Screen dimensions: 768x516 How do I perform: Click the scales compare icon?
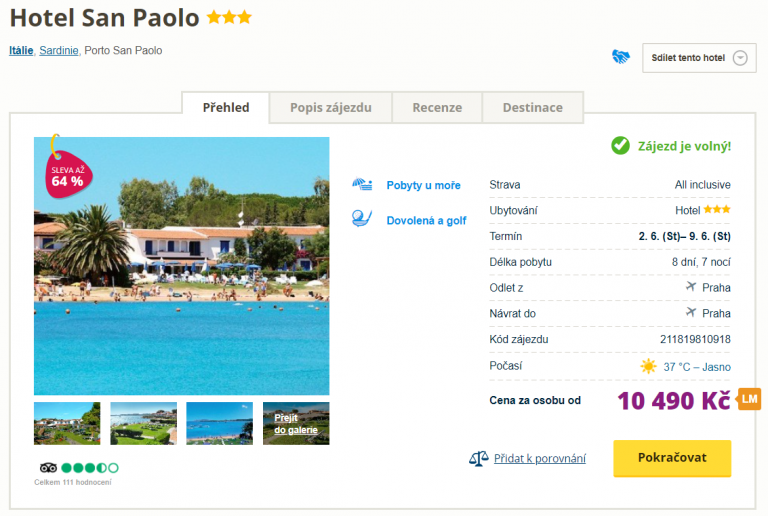pos(478,458)
